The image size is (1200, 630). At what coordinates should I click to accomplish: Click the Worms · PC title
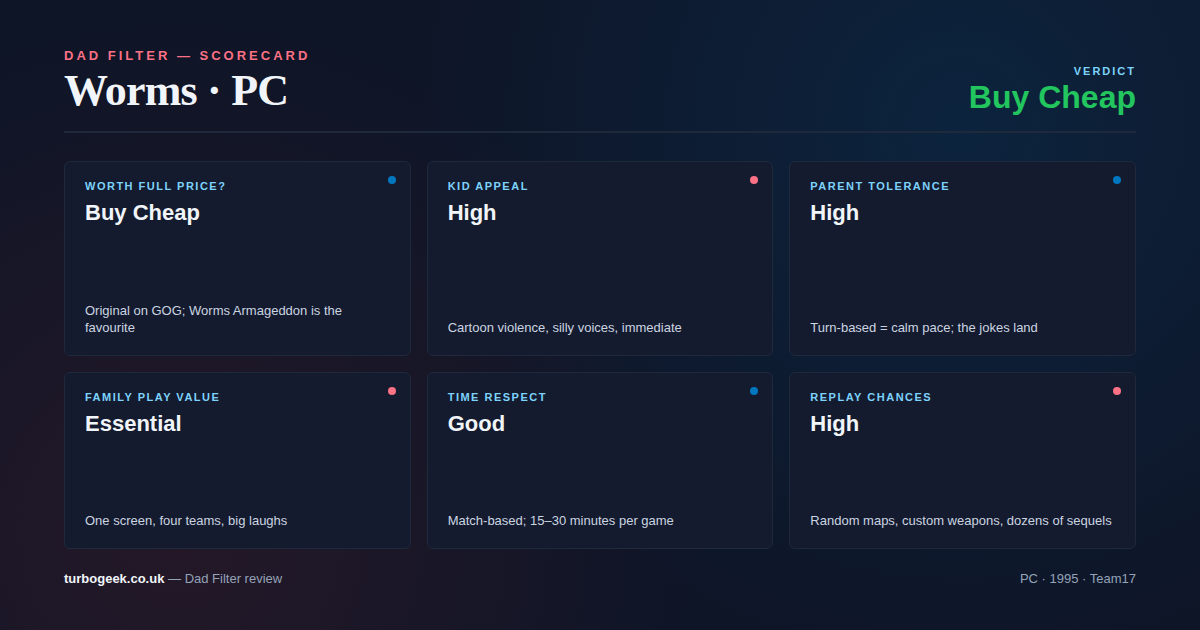[x=176, y=91]
